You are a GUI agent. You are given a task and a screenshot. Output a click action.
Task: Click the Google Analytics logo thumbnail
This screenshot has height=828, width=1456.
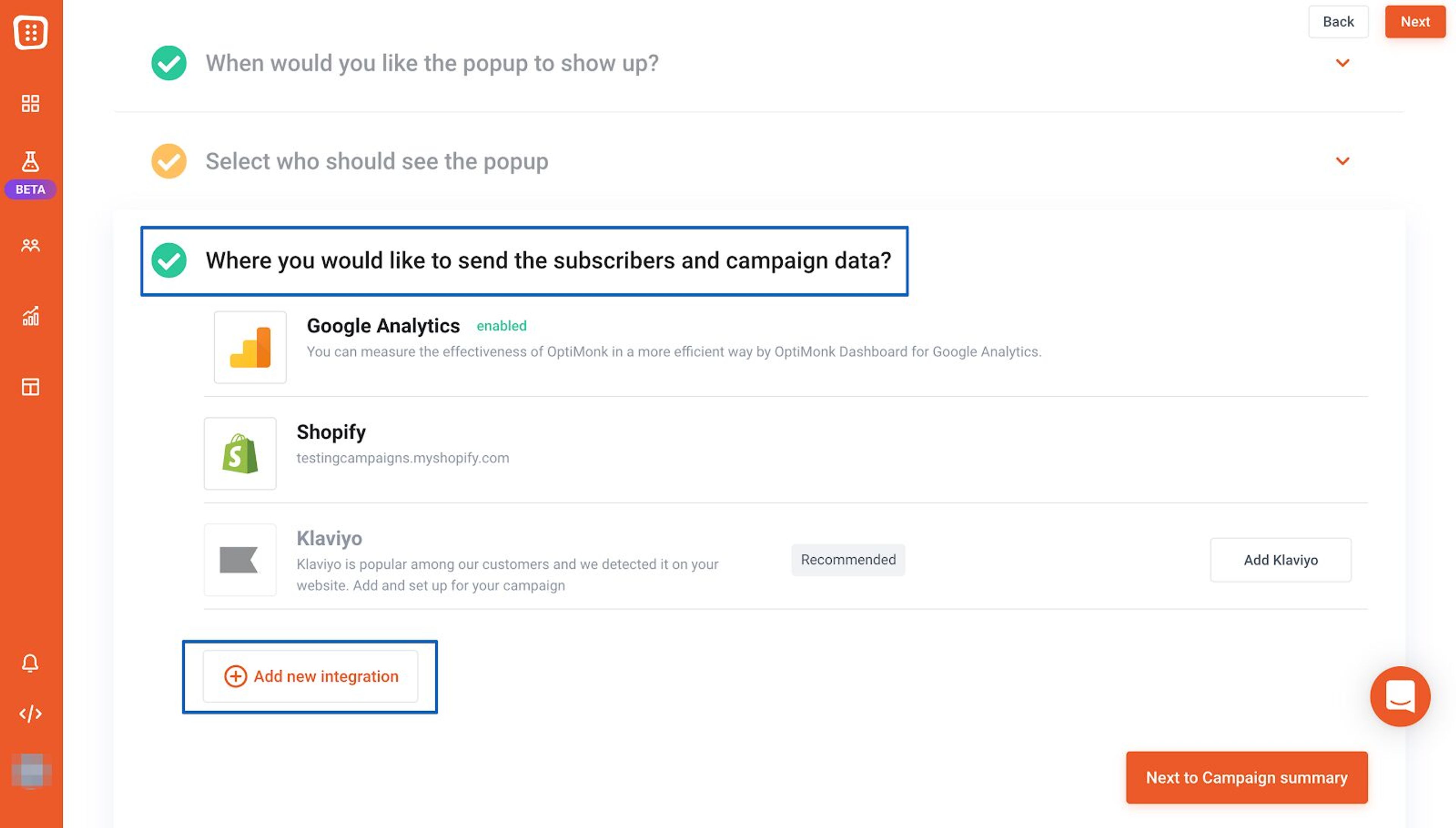click(x=249, y=347)
